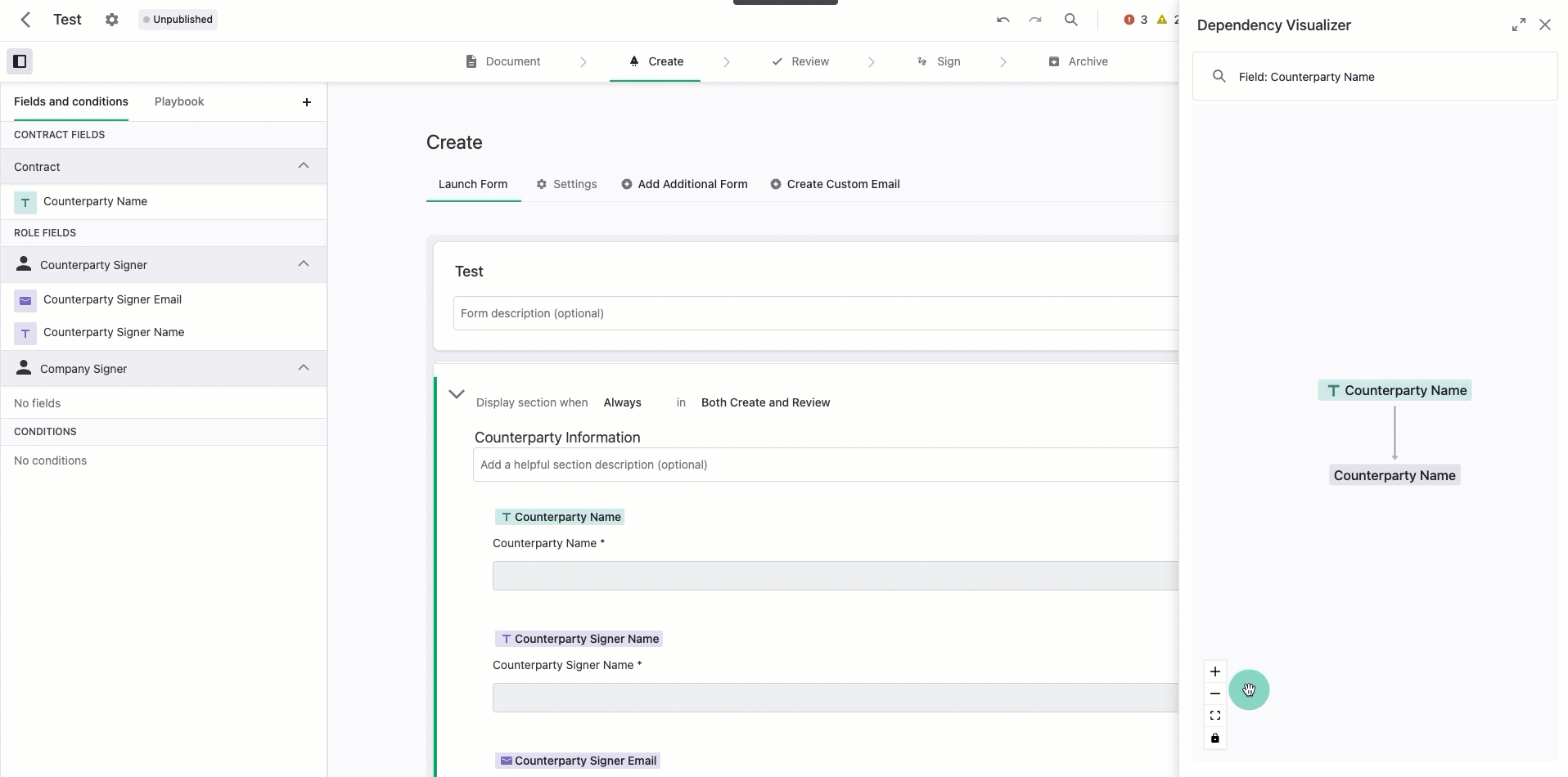Open the Always display condition dropdown
1568x777 pixels.
tap(624, 402)
